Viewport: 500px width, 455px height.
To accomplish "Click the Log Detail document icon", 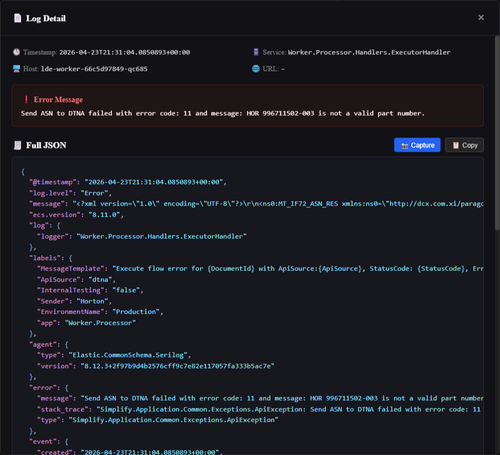I will (17, 18).
